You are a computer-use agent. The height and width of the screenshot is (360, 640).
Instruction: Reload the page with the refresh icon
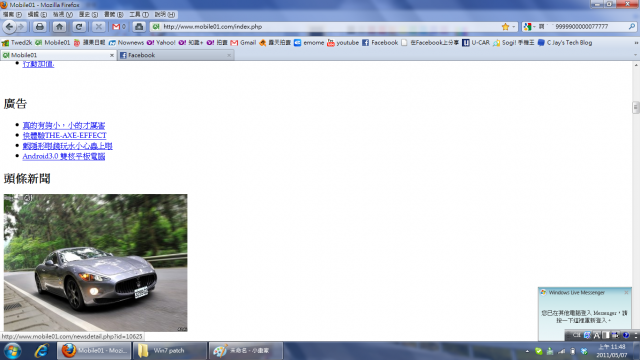(x=79, y=27)
